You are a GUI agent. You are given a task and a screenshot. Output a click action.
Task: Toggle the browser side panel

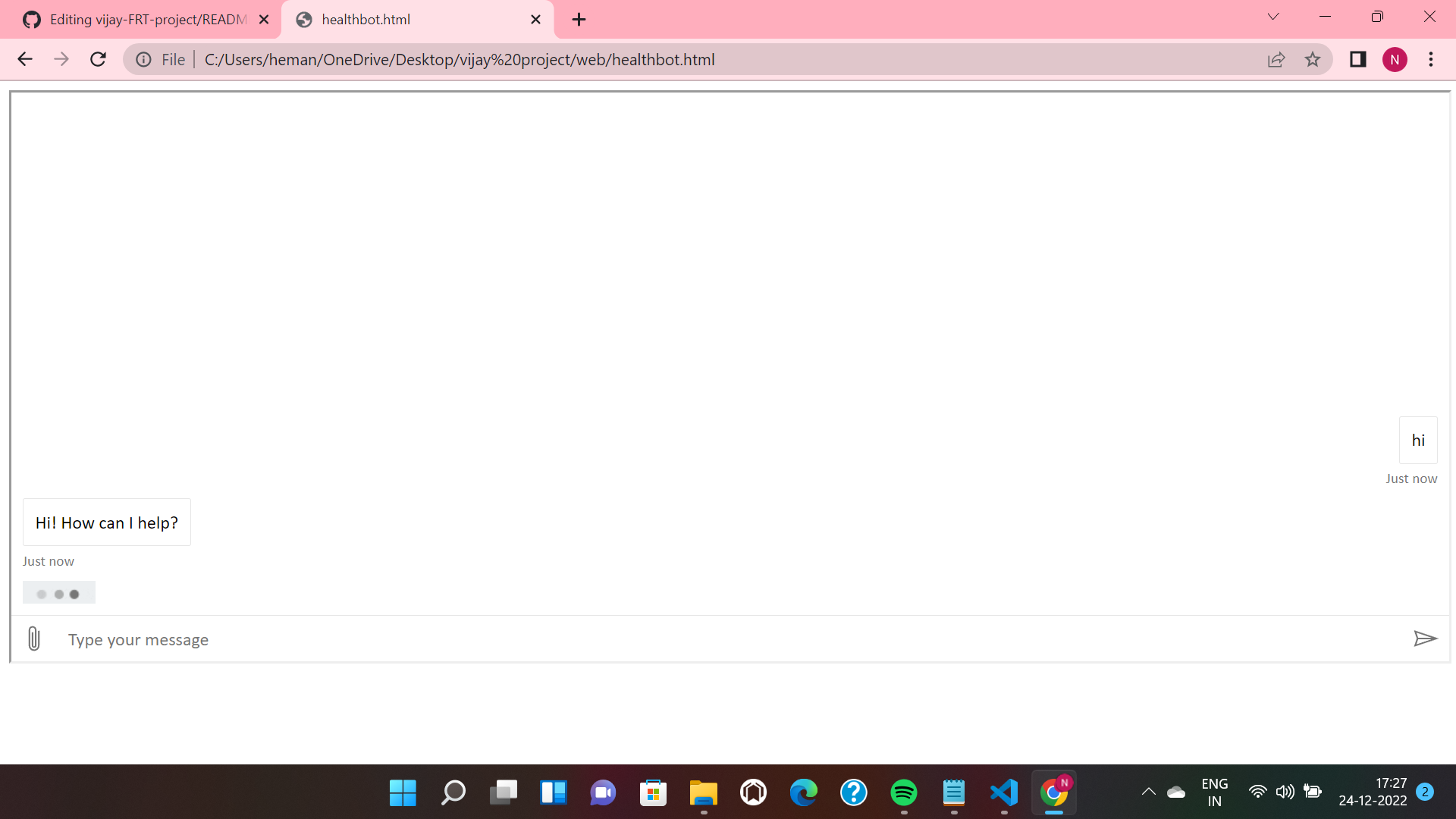(1357, 59)
